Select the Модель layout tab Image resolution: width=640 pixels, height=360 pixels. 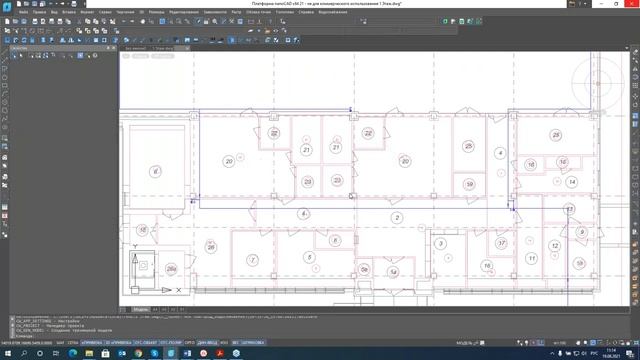click(x=140, y=310)
